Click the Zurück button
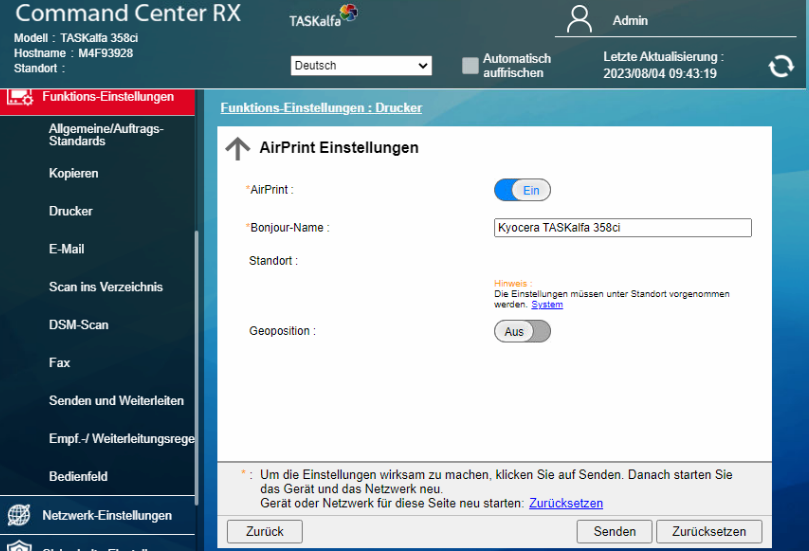The width and height of the screenshot is (809, 551). tap(265, 532)
